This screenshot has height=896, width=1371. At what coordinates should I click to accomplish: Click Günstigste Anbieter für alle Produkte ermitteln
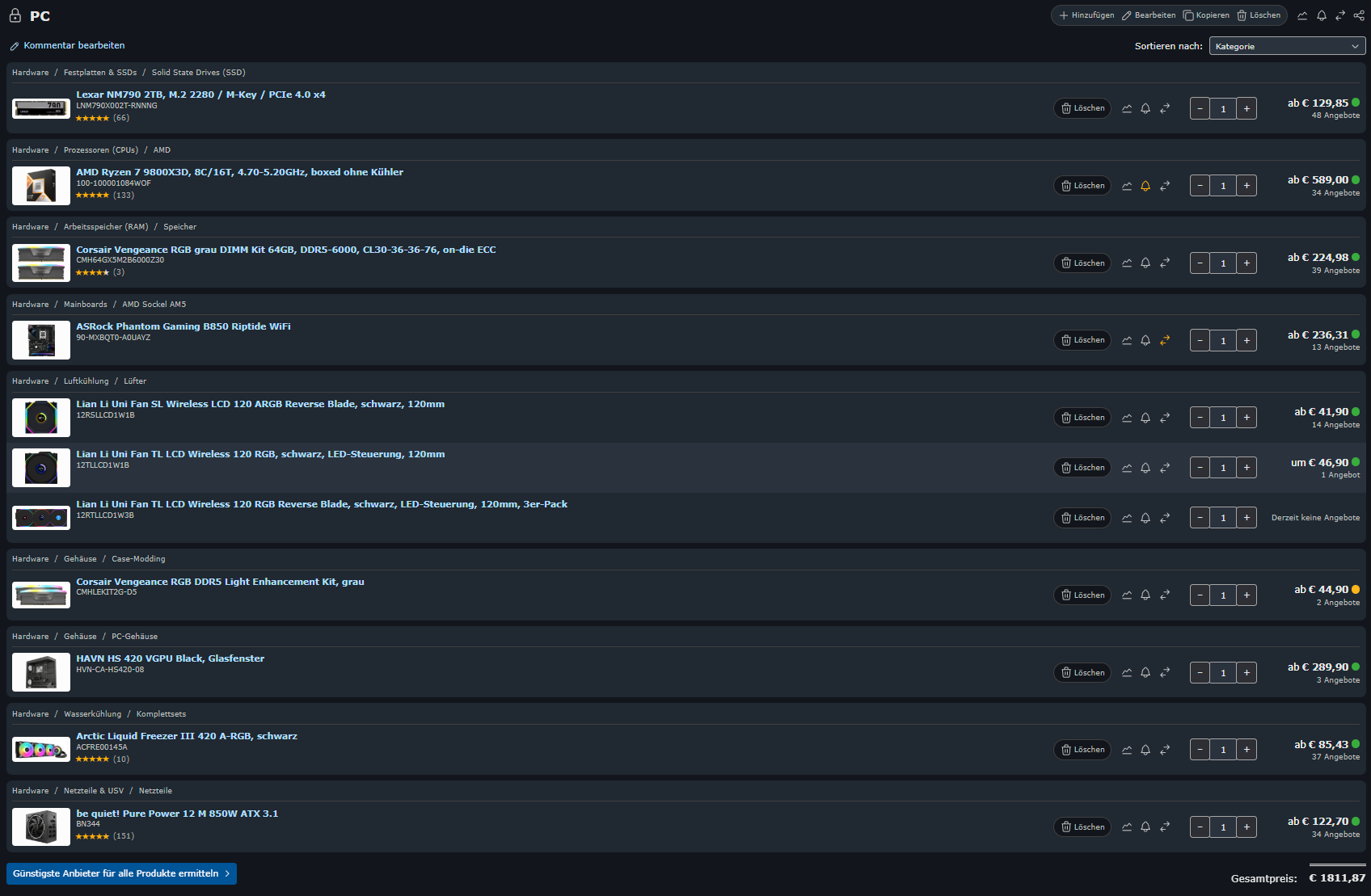click(x=121, y=873)
